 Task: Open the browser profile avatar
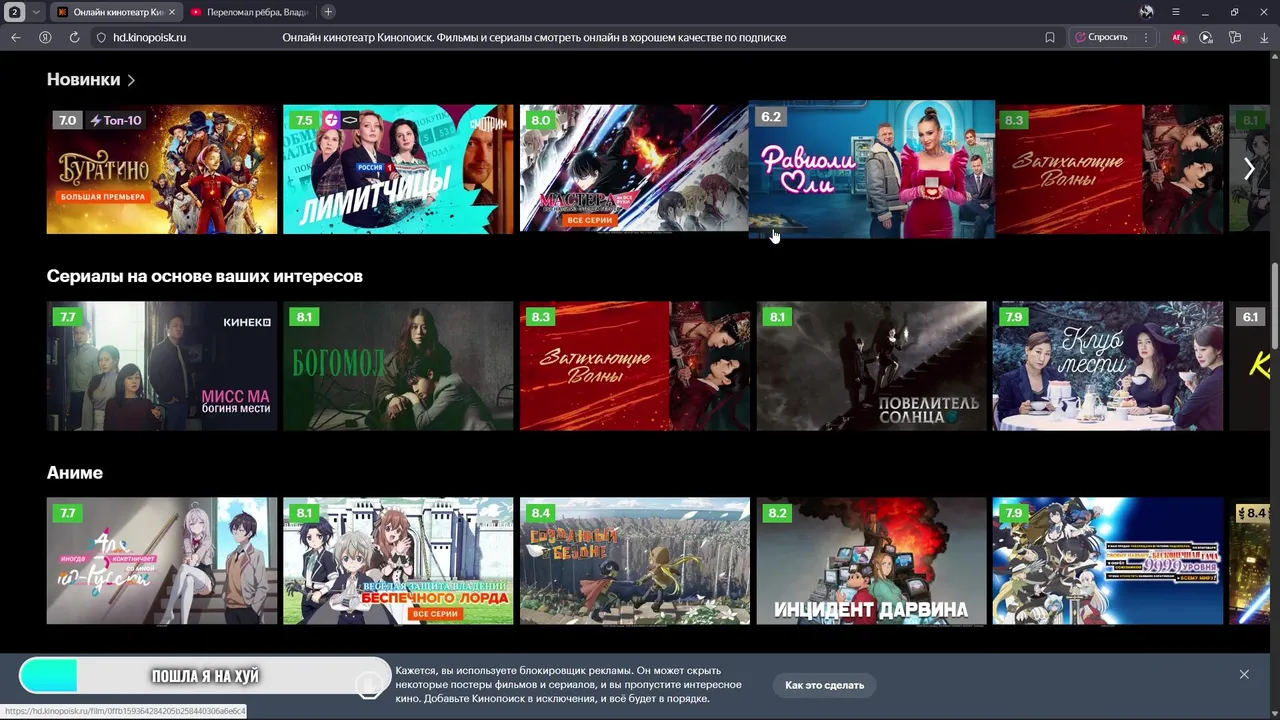[1146, 12]
